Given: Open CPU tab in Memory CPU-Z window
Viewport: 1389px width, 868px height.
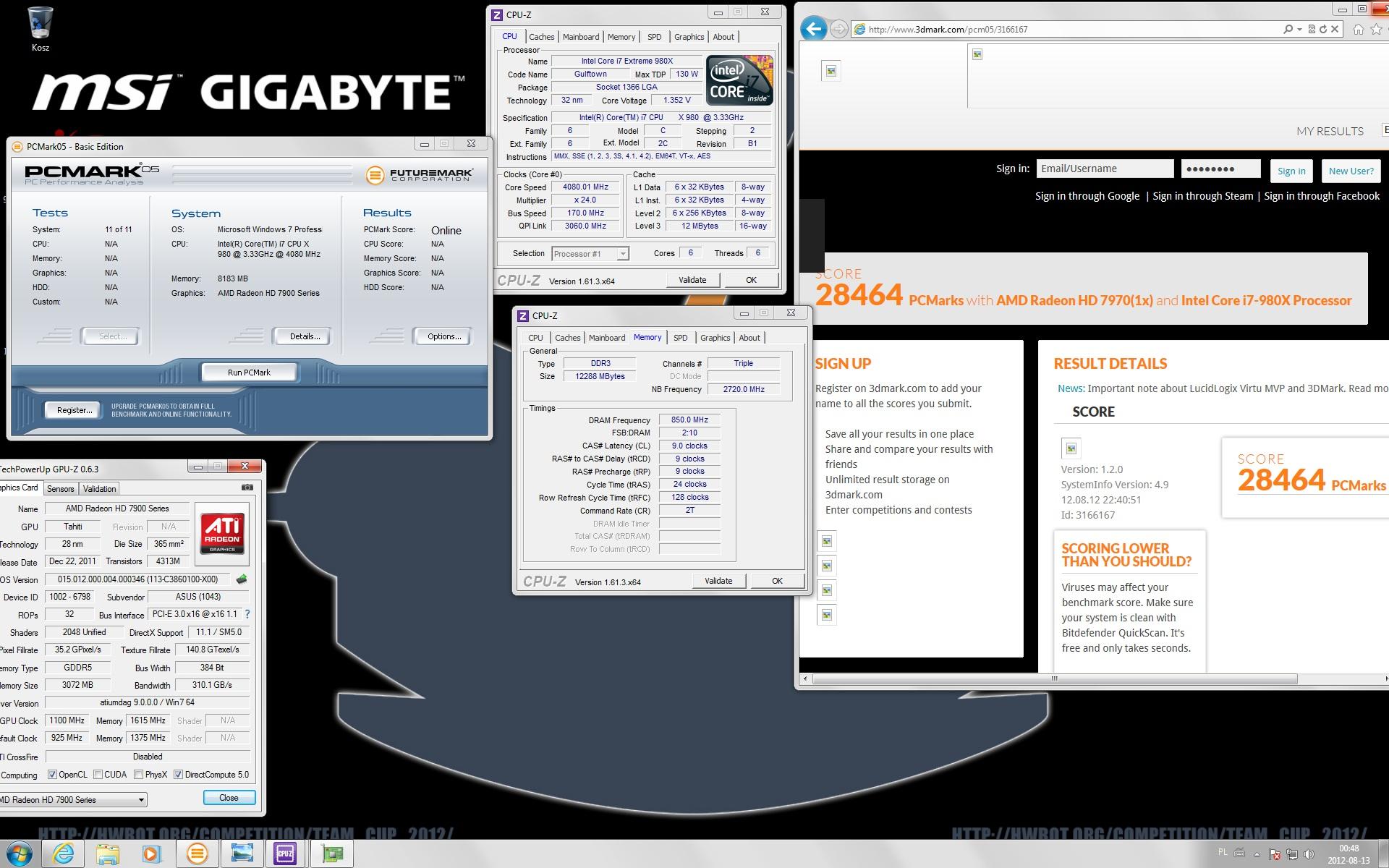Looking at the screenshot, I should click(x=535, y=338).
